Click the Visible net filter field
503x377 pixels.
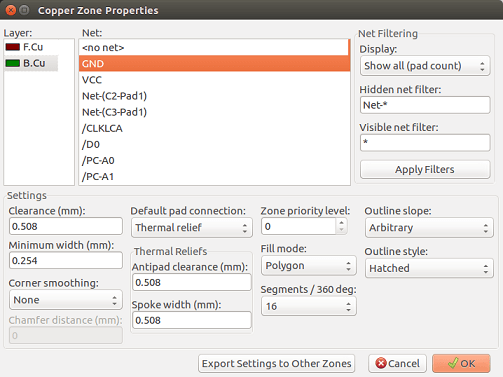coord(425,142)
